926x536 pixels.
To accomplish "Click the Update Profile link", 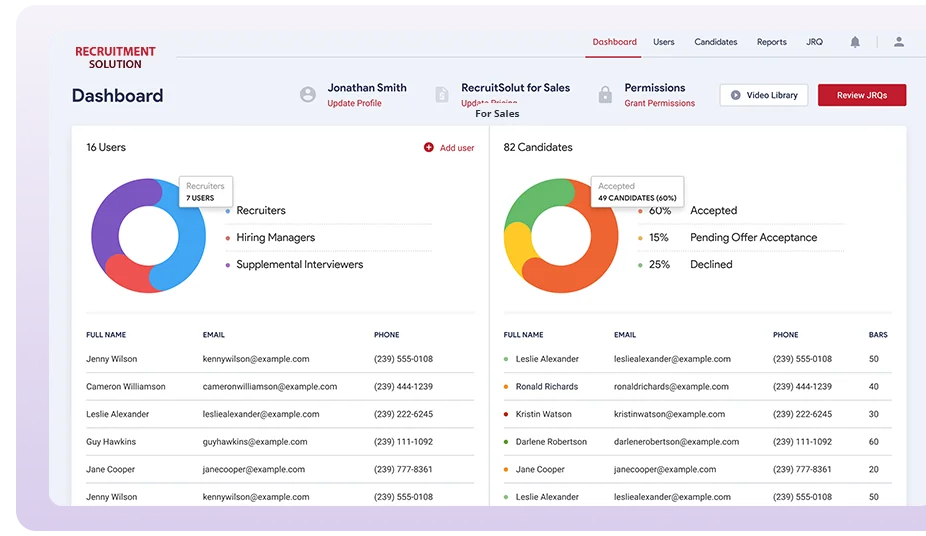I will tap(354, 104).
